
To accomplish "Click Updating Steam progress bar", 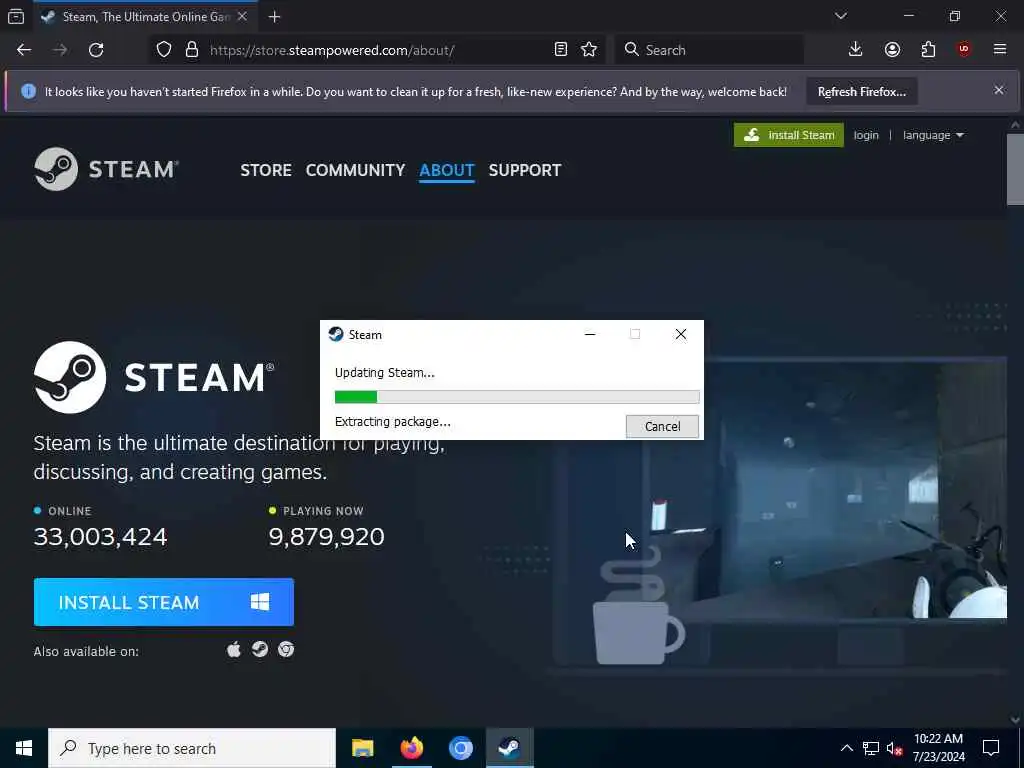I will pos(517,396).
